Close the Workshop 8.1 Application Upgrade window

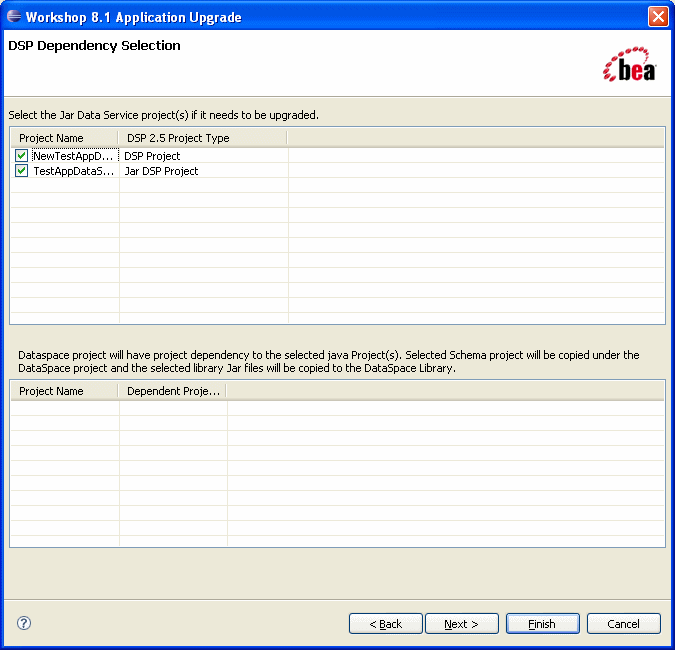coord(658,17)
